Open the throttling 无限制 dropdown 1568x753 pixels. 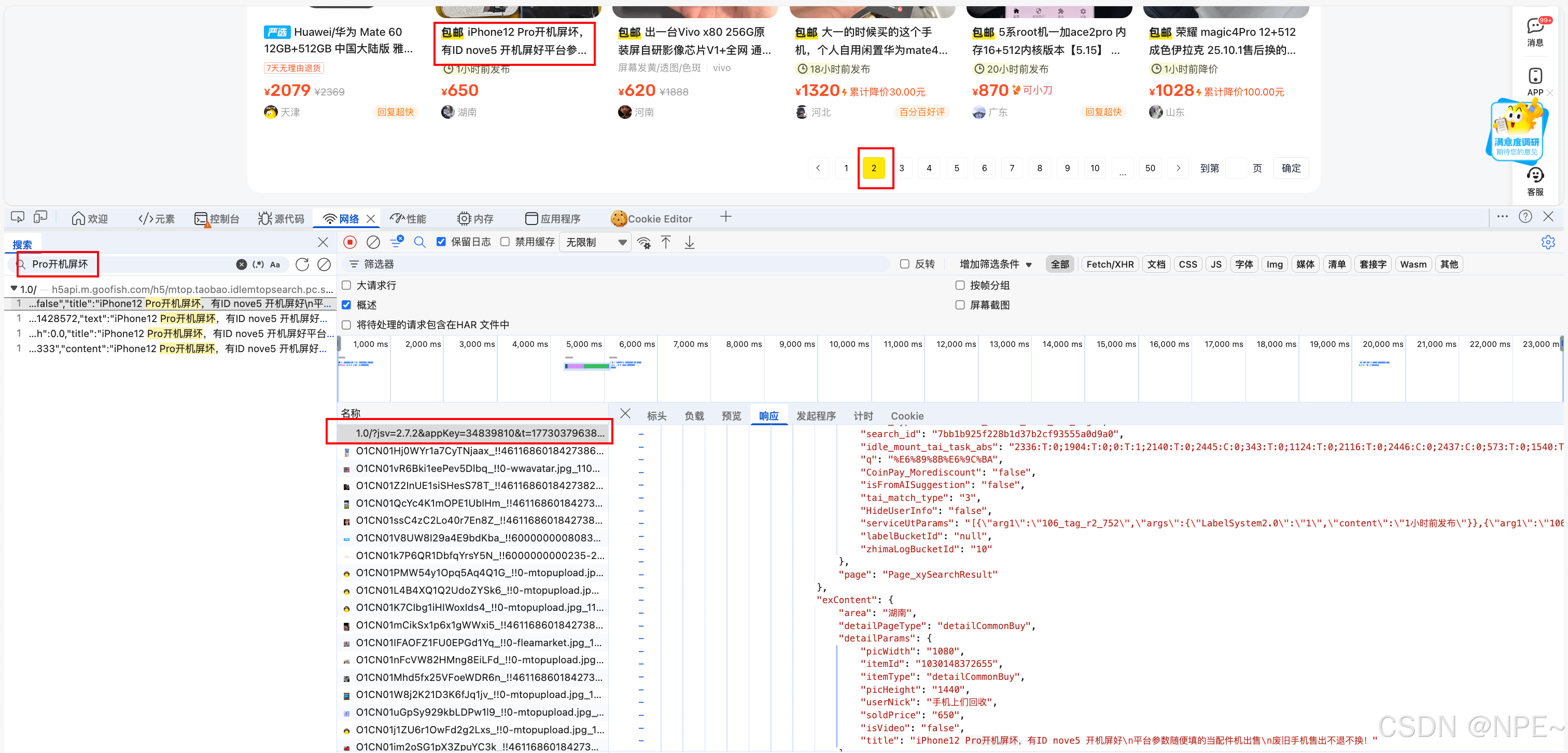pyautogui.click(x=595, y=242)
